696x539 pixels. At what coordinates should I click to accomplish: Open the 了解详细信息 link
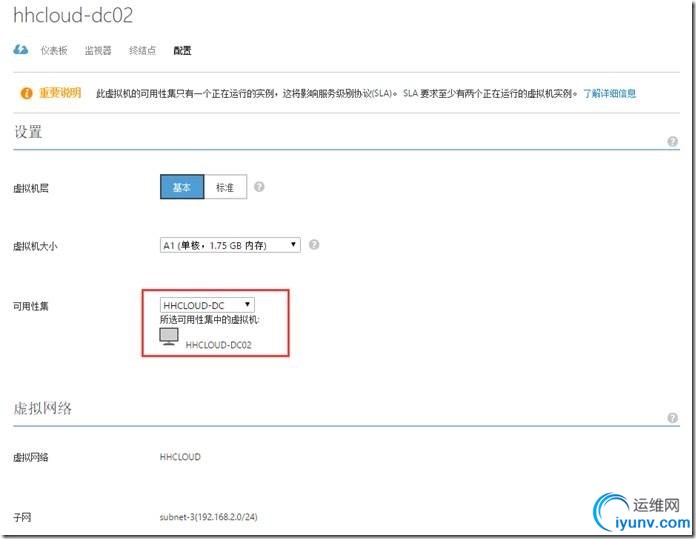(609, 93)
